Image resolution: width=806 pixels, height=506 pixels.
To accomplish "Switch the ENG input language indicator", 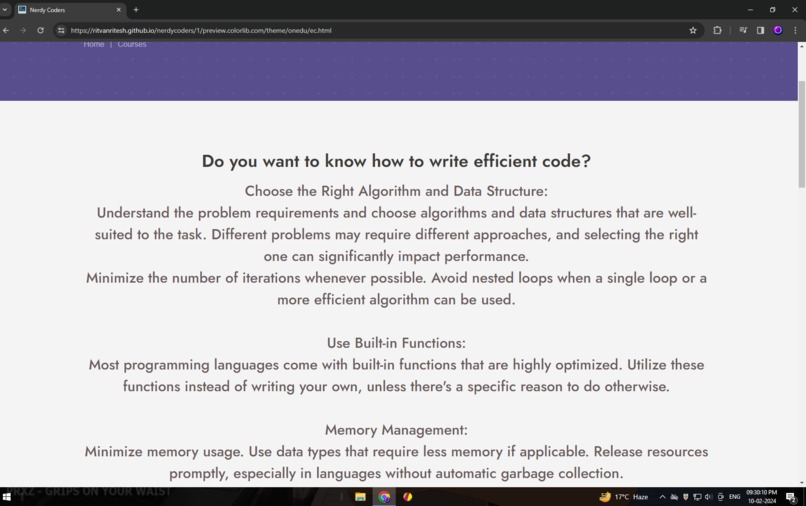I will 735,497.
